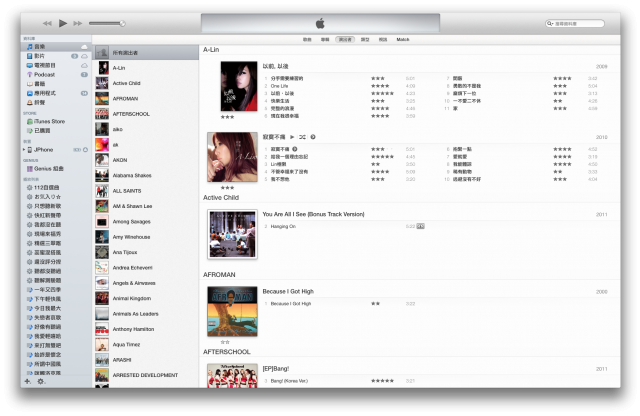Select the Hanging On track
Image resolution: width=640 pixels, height=416 pixels.
pyautogui.click(x=283, y=227)
